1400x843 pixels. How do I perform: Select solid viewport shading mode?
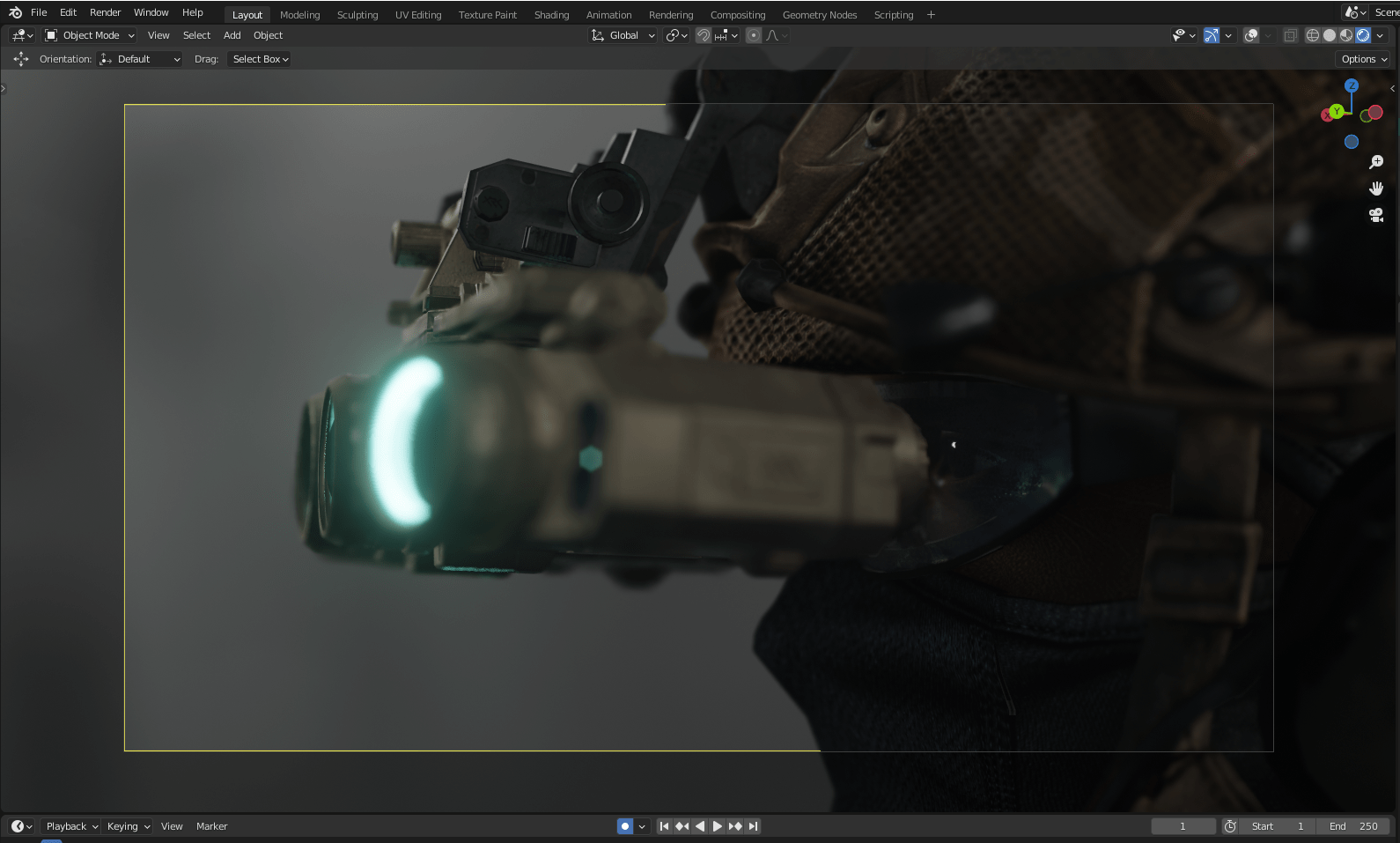(1330, 35)
